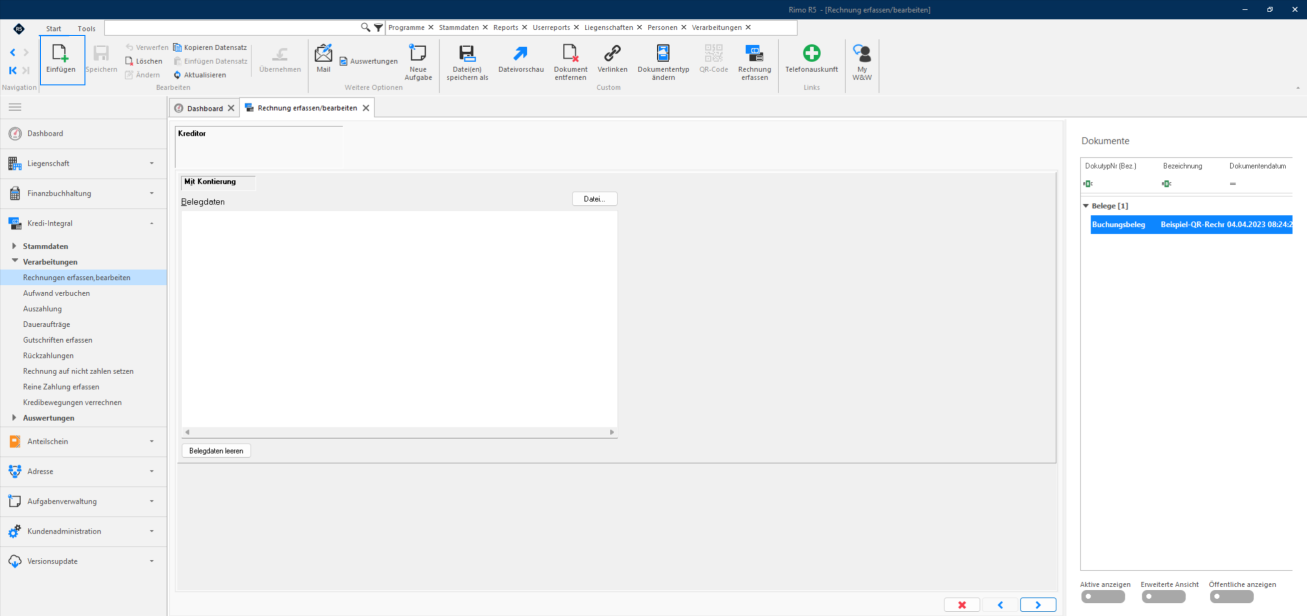The image size is (1307, 616).
Task: Go to first record navigation arrow
Action: tap(13, 70)
